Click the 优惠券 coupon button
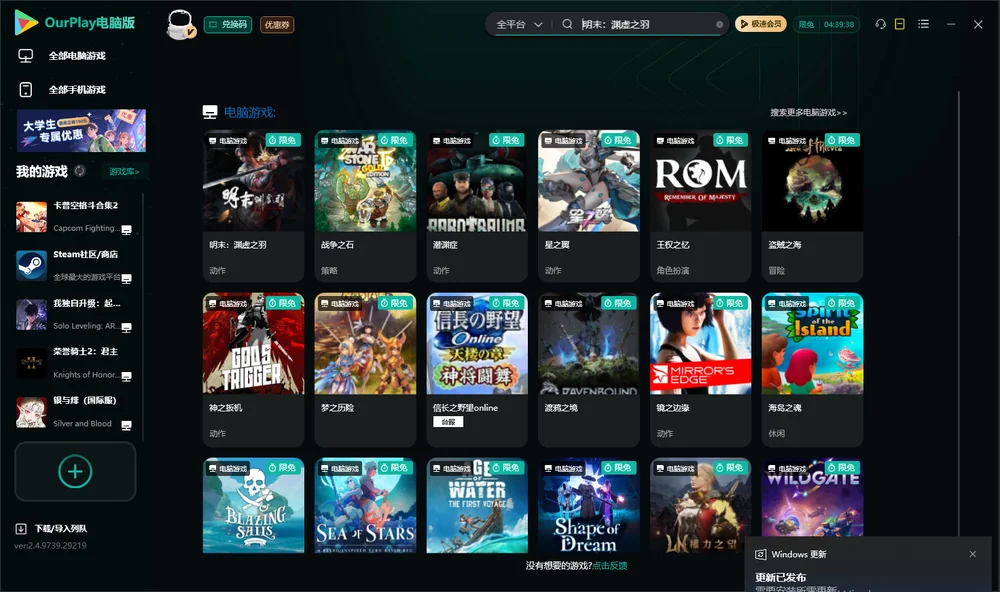The image size is (1000, 592). coord(277,24)
